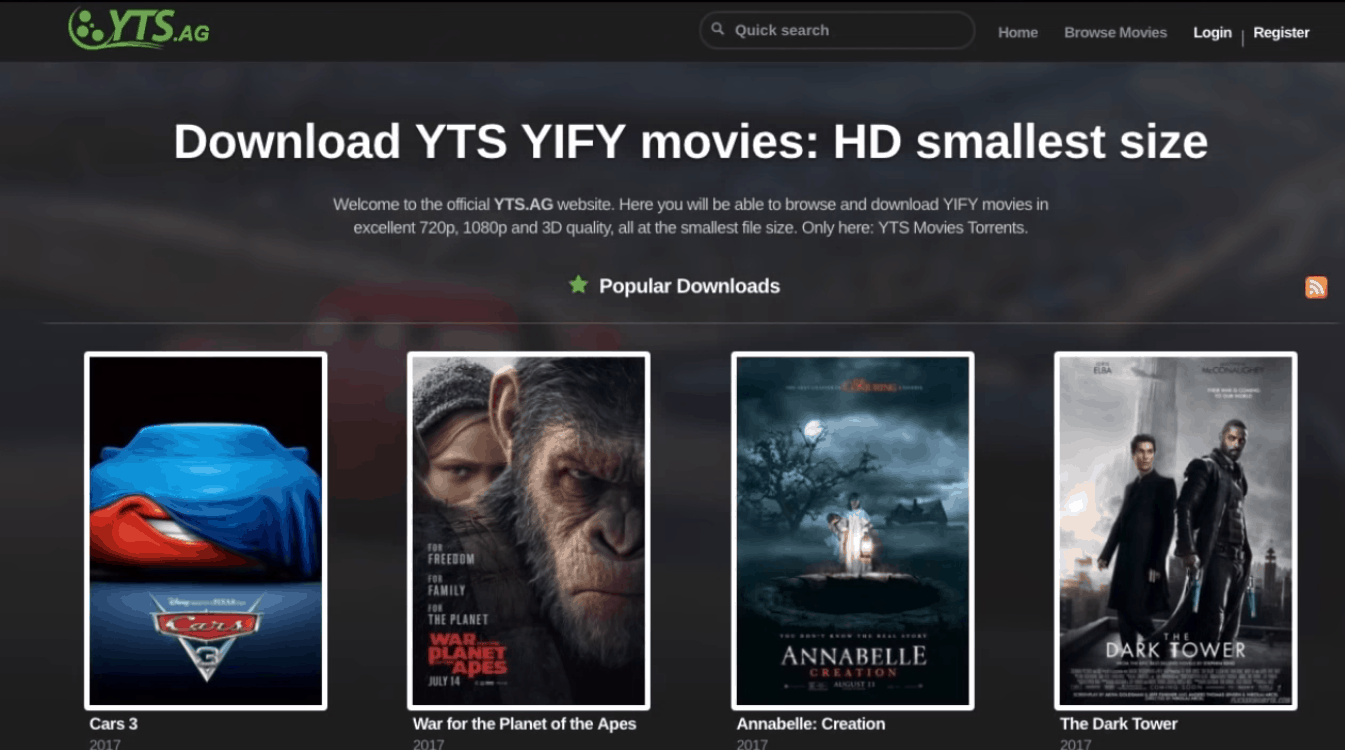This screenshot has width=1345, height=750.
Task: Click the Cars 3 title link
Action: pos(113,723)
